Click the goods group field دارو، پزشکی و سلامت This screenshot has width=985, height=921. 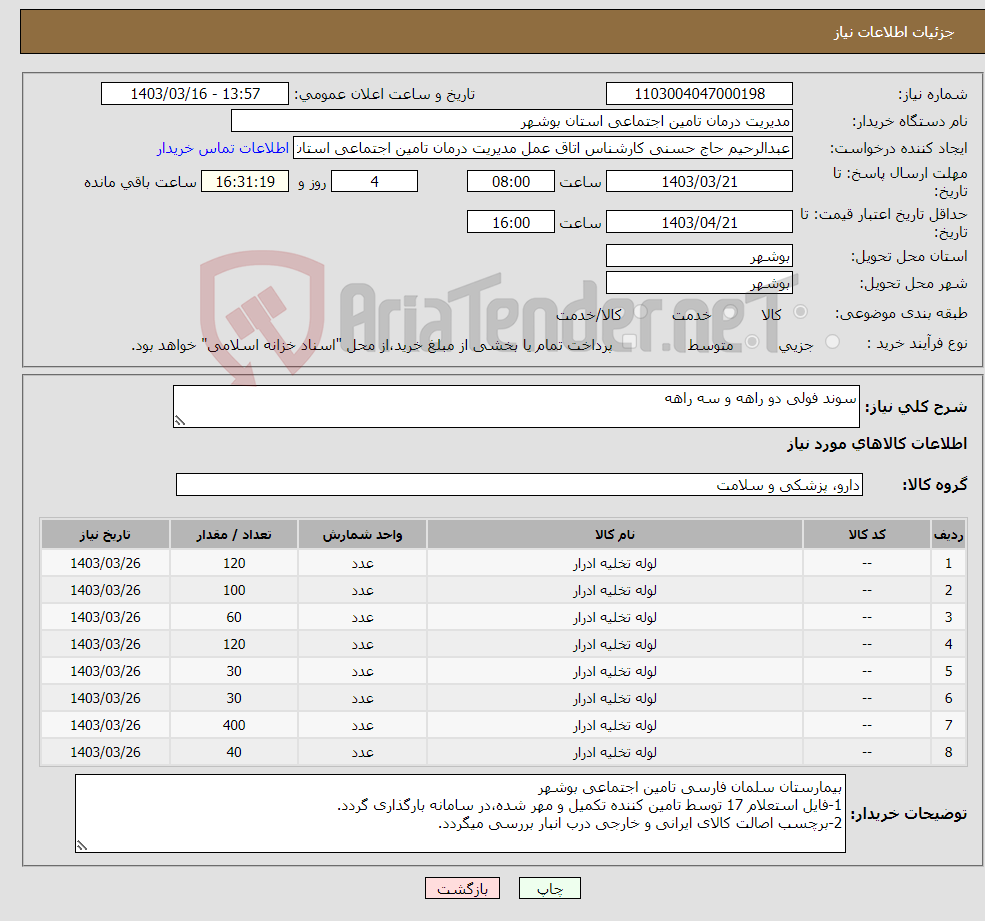click(520, 485)
